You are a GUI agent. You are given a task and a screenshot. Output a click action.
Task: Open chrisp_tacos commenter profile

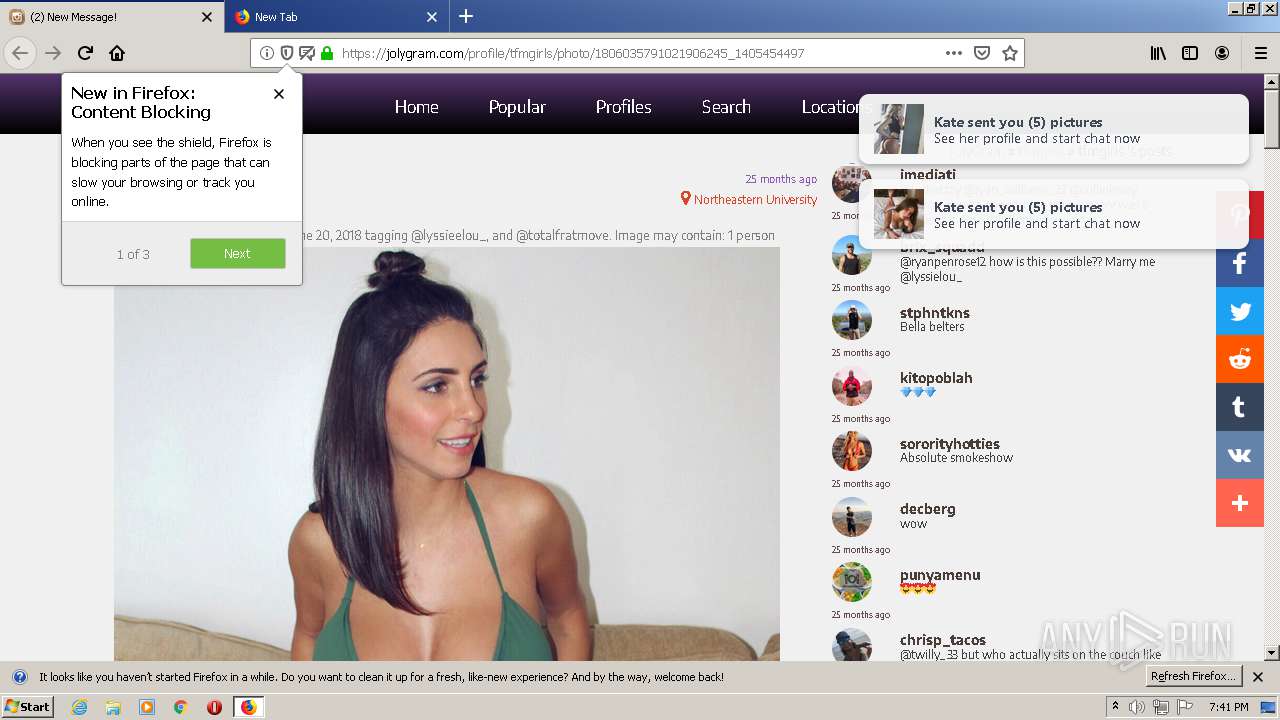[943, 640]
